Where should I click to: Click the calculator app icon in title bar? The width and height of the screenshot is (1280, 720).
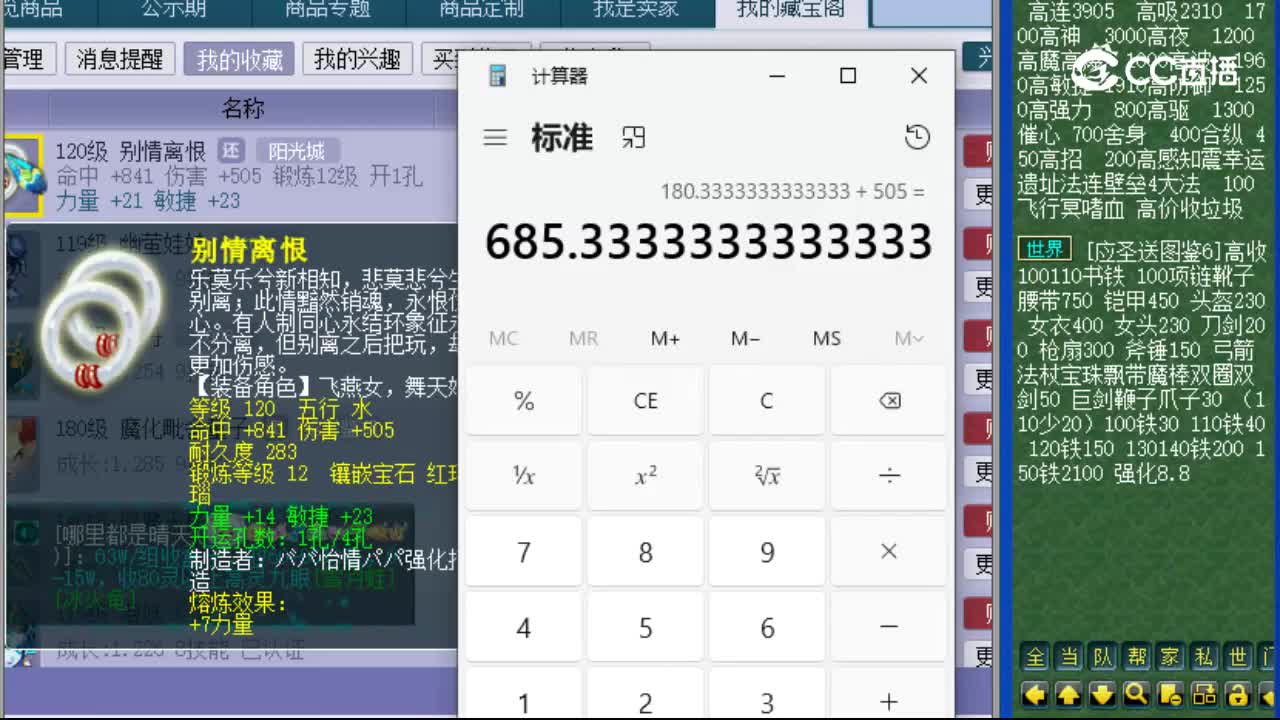(x=497, y=76)
